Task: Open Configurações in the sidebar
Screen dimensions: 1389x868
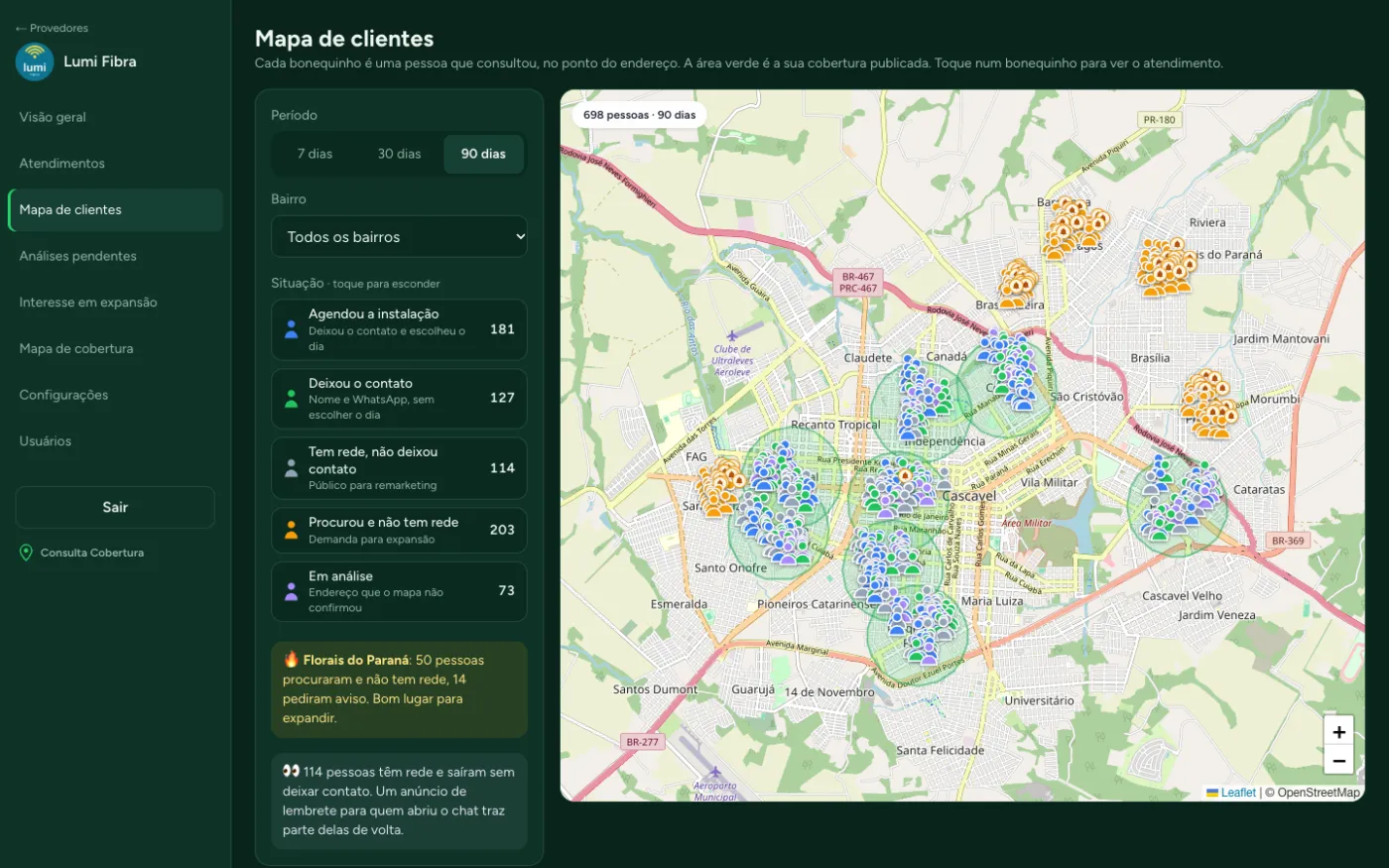Action: (x=115, y=395)
